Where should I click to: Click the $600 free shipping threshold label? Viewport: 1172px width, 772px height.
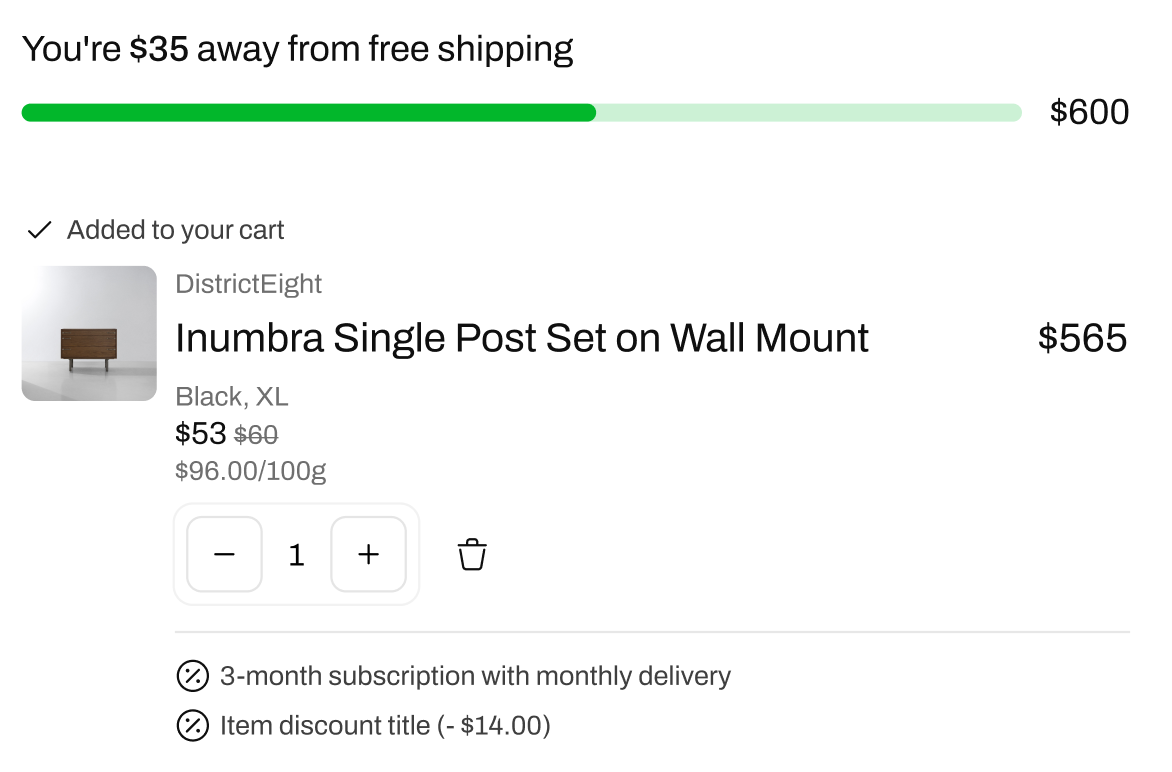(1088, 112)
